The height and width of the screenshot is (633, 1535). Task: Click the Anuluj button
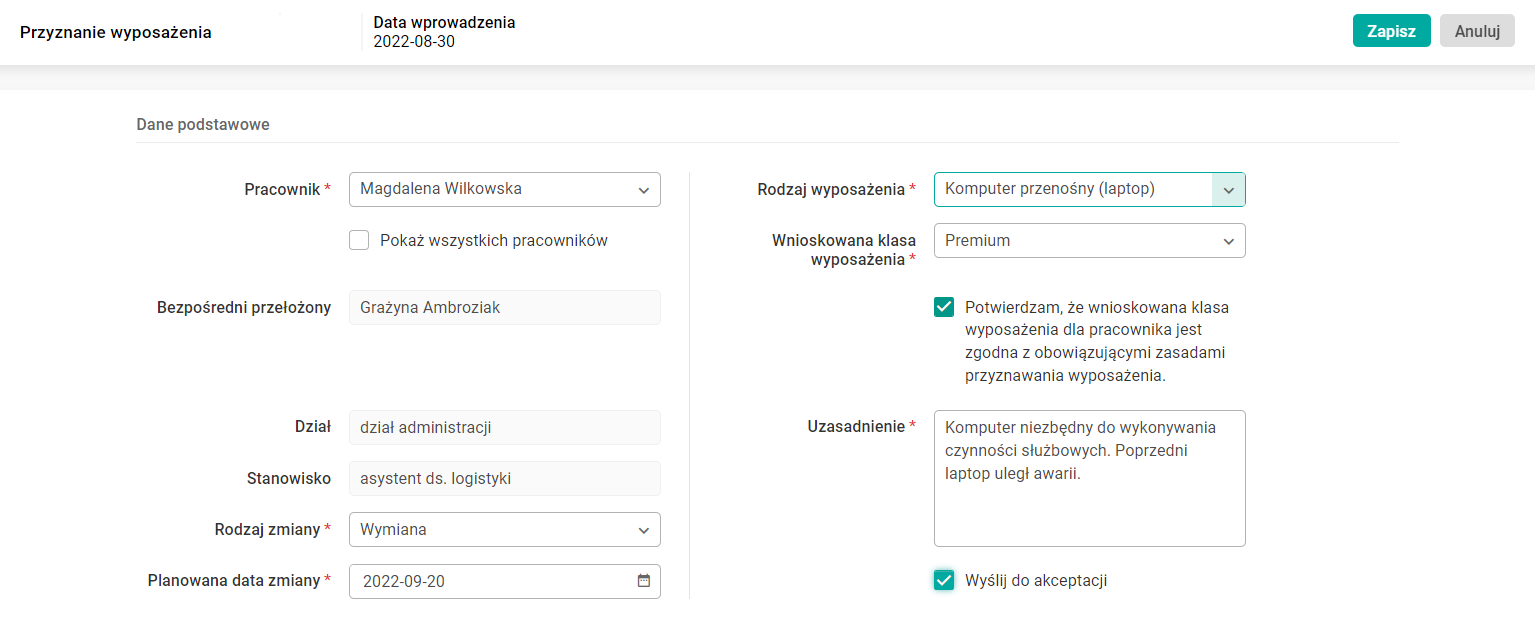pyautogui.click(x=1477, y=31)
